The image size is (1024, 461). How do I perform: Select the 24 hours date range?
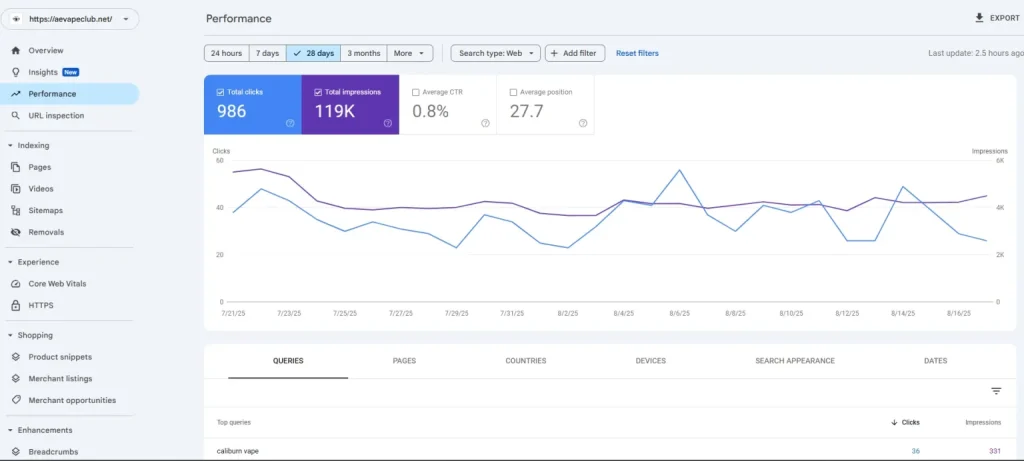[x=227, y=54]
